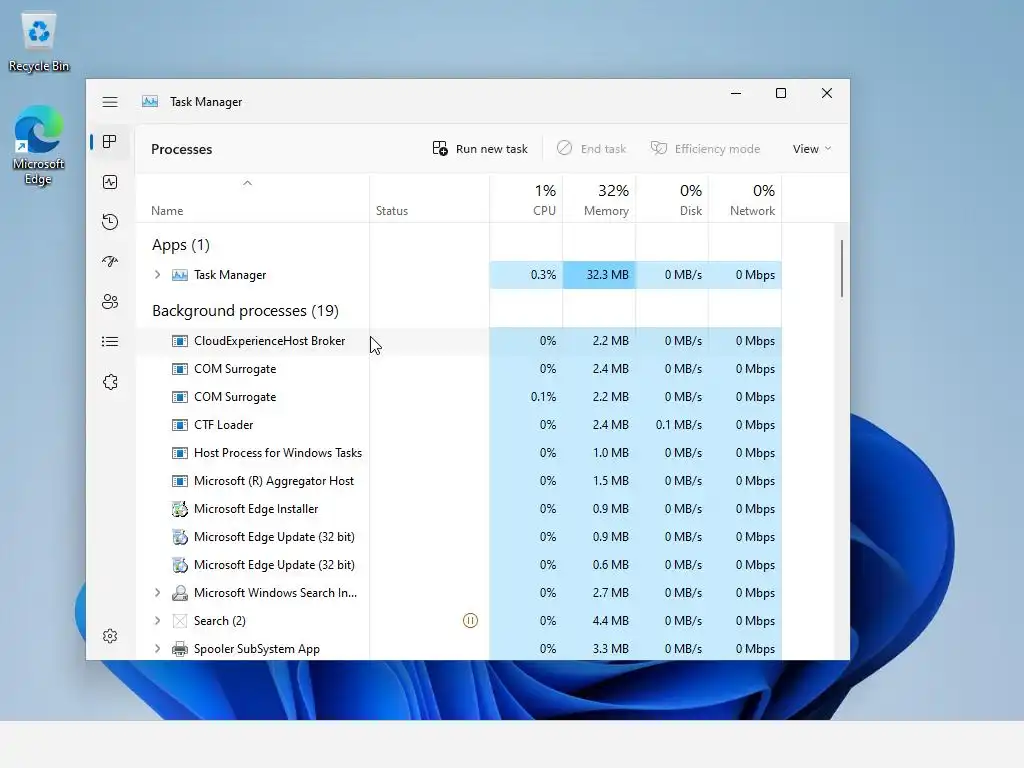Click the Task Manager title bar icon
The image size is (1024, 768).
tap(150, 101)
